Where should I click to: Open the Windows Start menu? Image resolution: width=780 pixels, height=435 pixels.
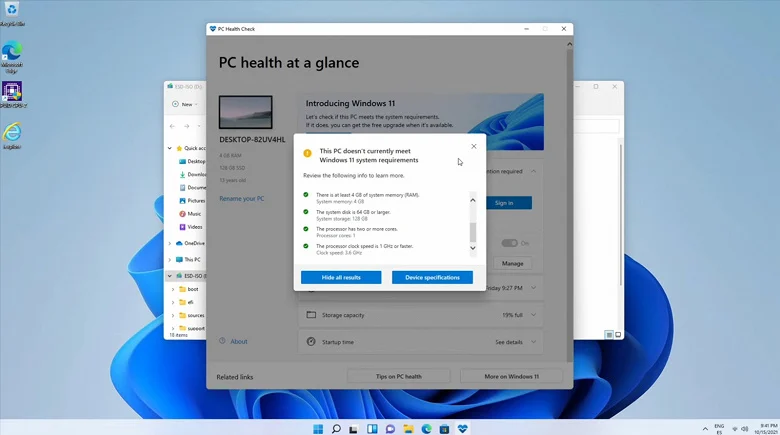(318, 429)
